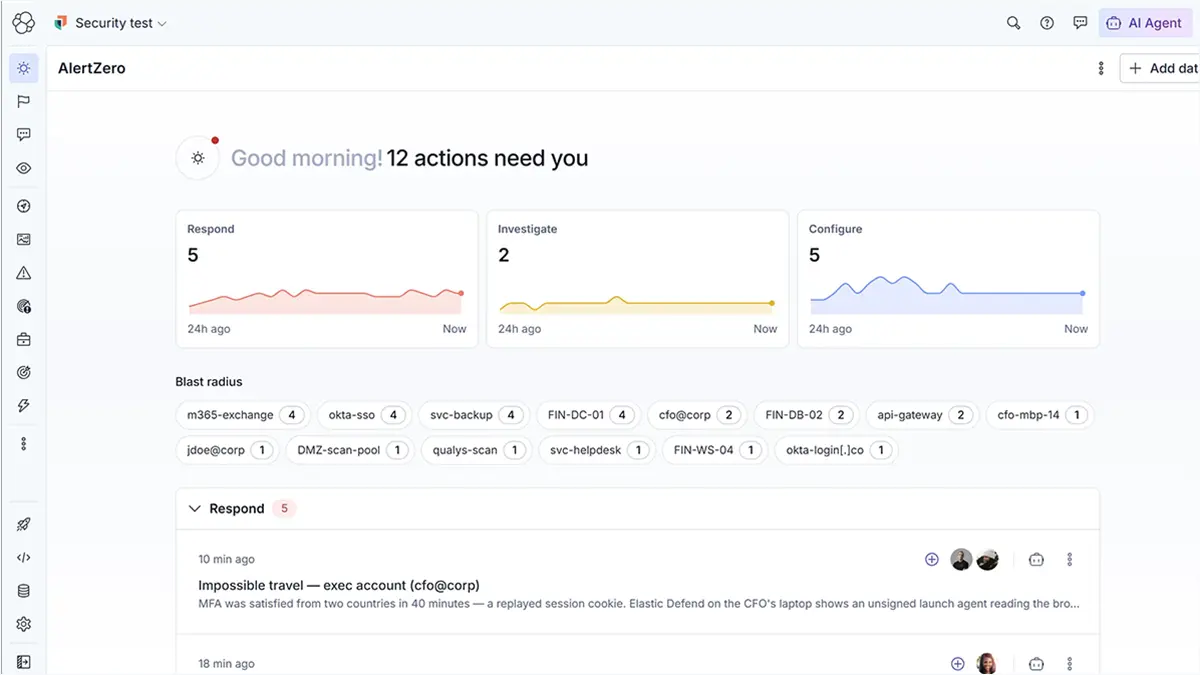Click the 'Blast radius' heading
Image resolution: width=1200 pixels, height=675 pixels.
tap(209, 382)
